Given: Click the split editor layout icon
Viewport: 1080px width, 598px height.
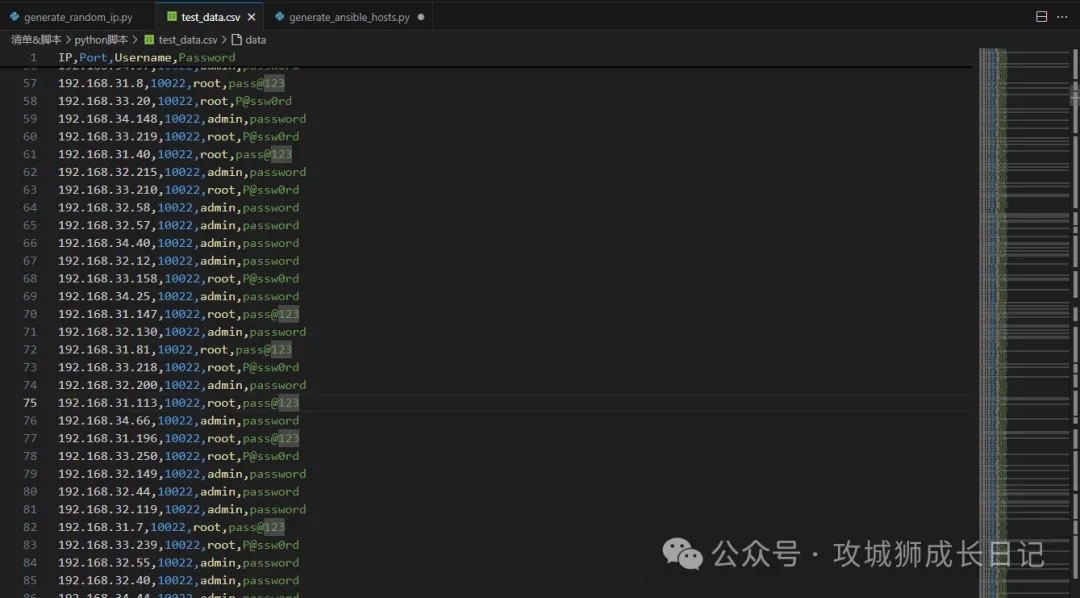Looking at the screenshot, I should (x=1041, y=17).
